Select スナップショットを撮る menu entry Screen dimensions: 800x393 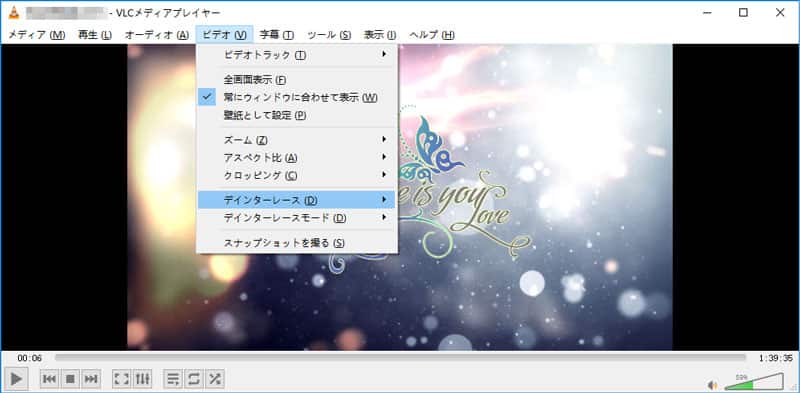click(296, 243)
